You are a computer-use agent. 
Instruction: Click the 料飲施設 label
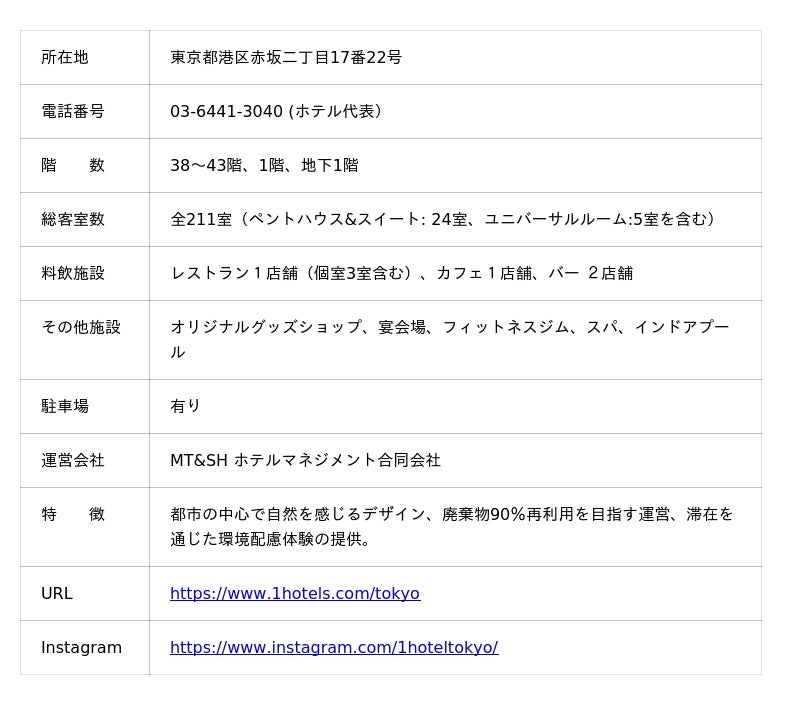[73, 274]
